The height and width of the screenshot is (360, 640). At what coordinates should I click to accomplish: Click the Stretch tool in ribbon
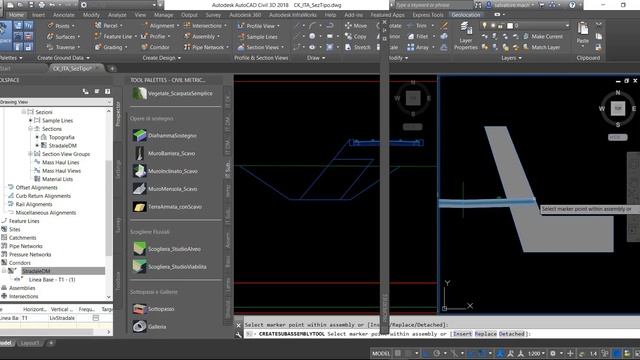pos(358,47)
